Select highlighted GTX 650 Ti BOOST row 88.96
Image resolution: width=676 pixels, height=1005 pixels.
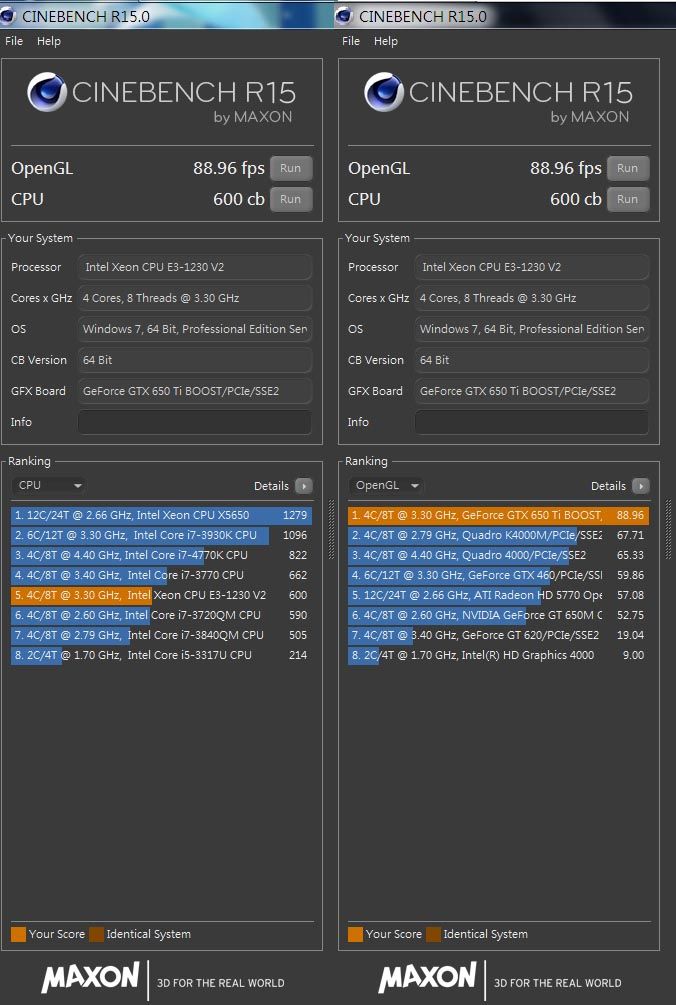tap(499, 515)
